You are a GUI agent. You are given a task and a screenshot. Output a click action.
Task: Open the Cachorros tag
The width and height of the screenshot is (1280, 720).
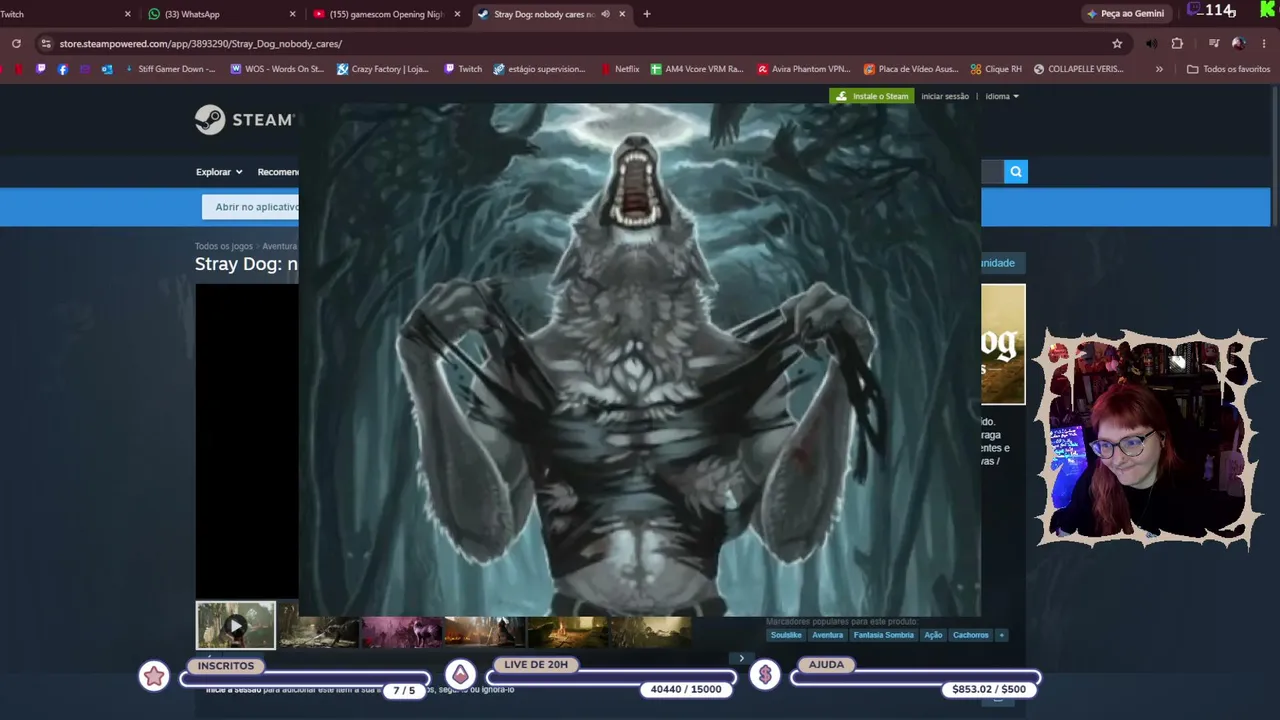[x=970, y=635]
